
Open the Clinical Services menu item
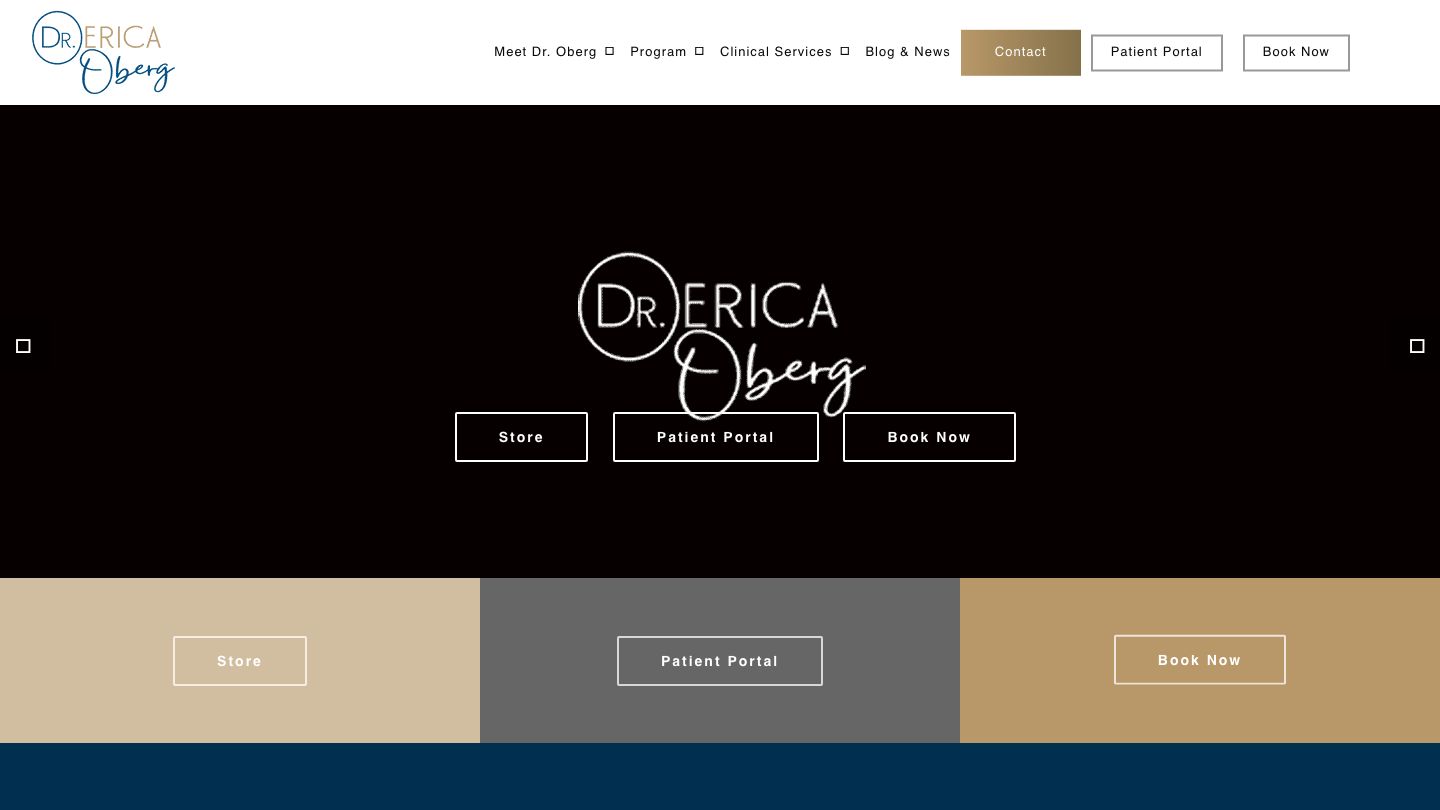point(775,52)
